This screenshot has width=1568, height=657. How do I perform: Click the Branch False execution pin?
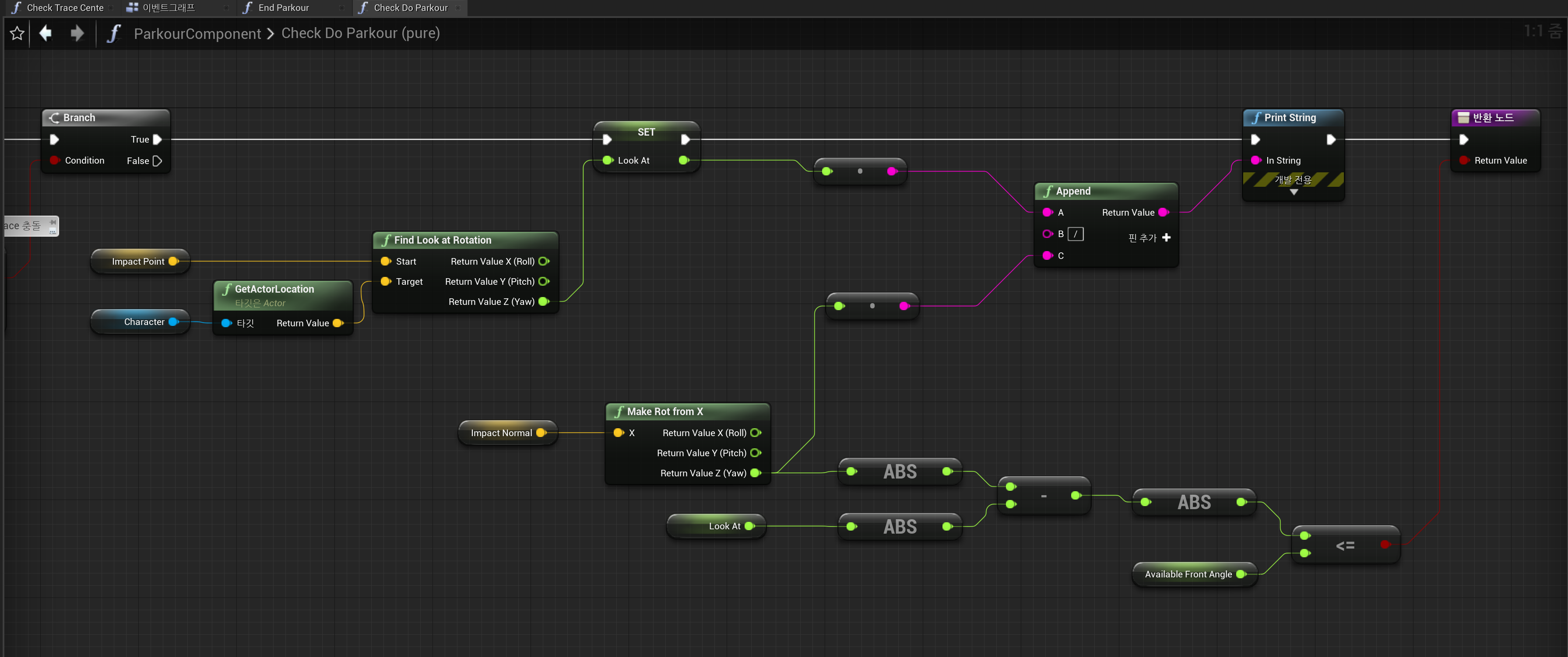point(157,161)
